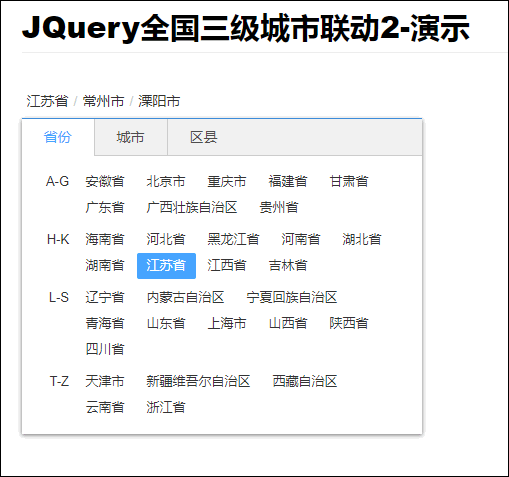This screenshot has width=509, height=477.
Task: Click the highlighted 江苏省 item
Action: (x=166, y=266)
